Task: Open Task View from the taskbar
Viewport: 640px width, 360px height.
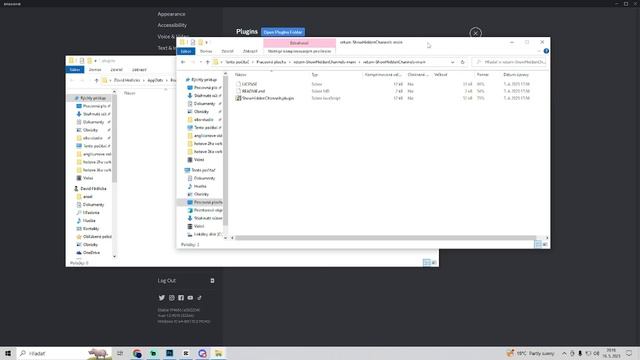Action: pyautogui.click(x=120, y=353)
